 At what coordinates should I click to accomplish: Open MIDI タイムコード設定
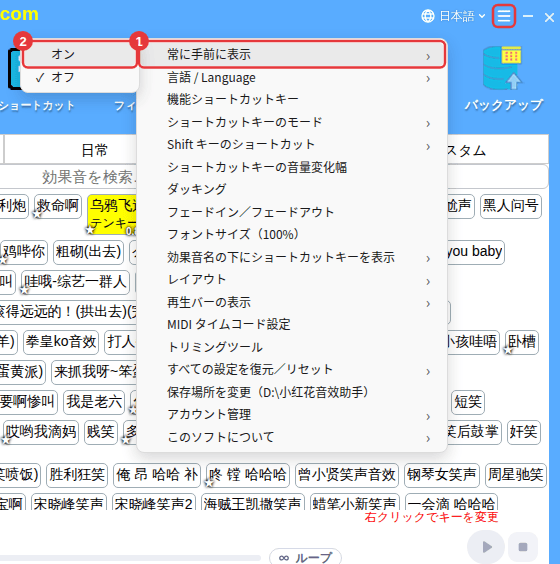292,324
